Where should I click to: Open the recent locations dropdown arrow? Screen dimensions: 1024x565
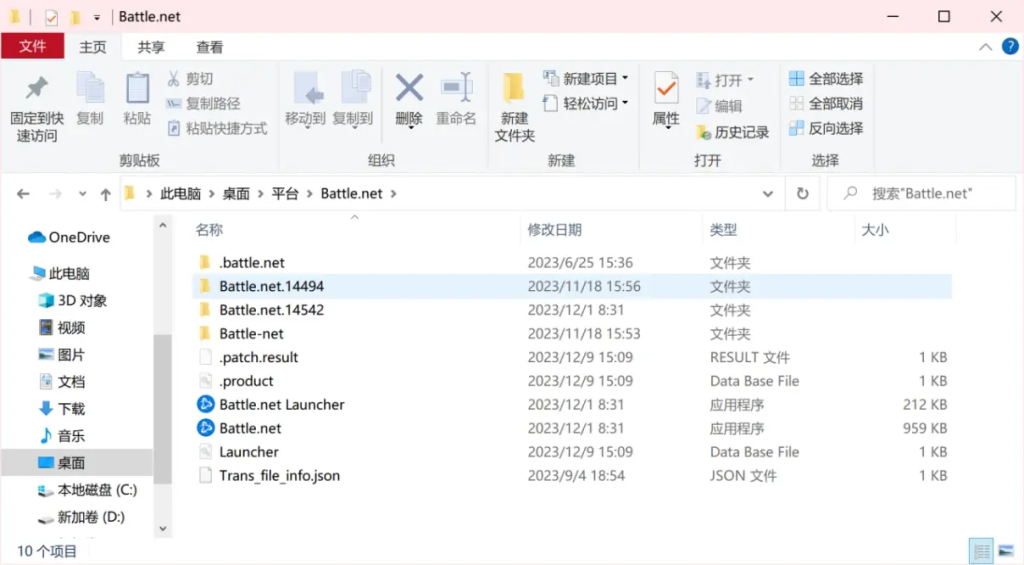point(82,194)
